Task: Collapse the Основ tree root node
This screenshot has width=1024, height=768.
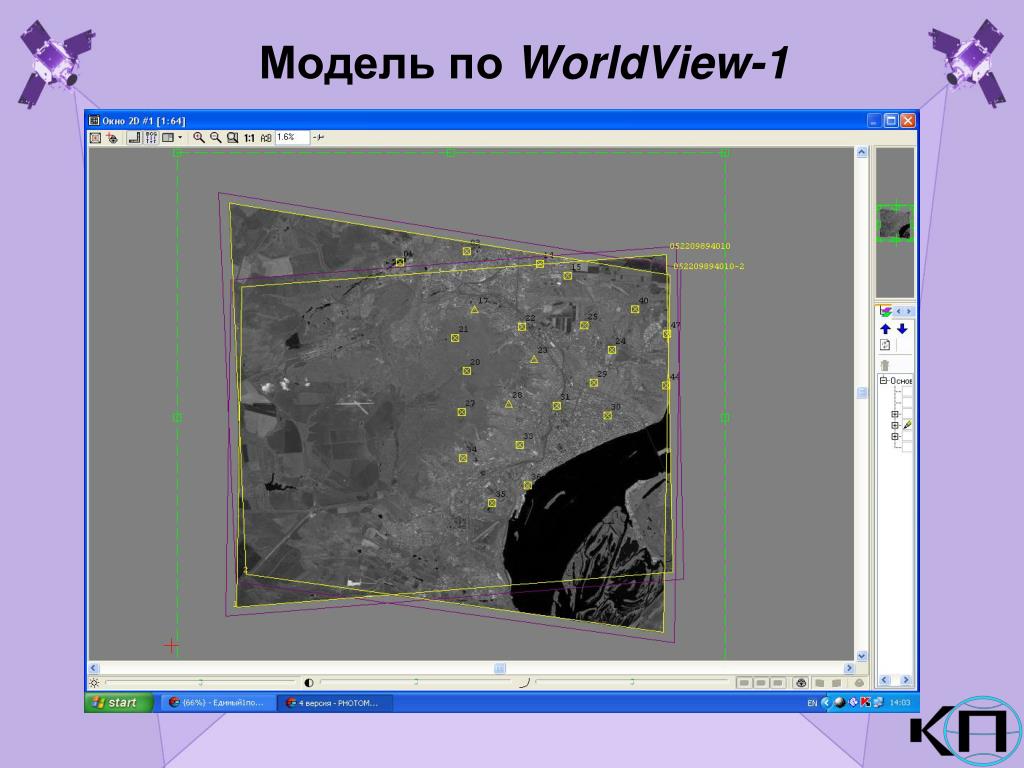Action: click(x=884, y=380)
